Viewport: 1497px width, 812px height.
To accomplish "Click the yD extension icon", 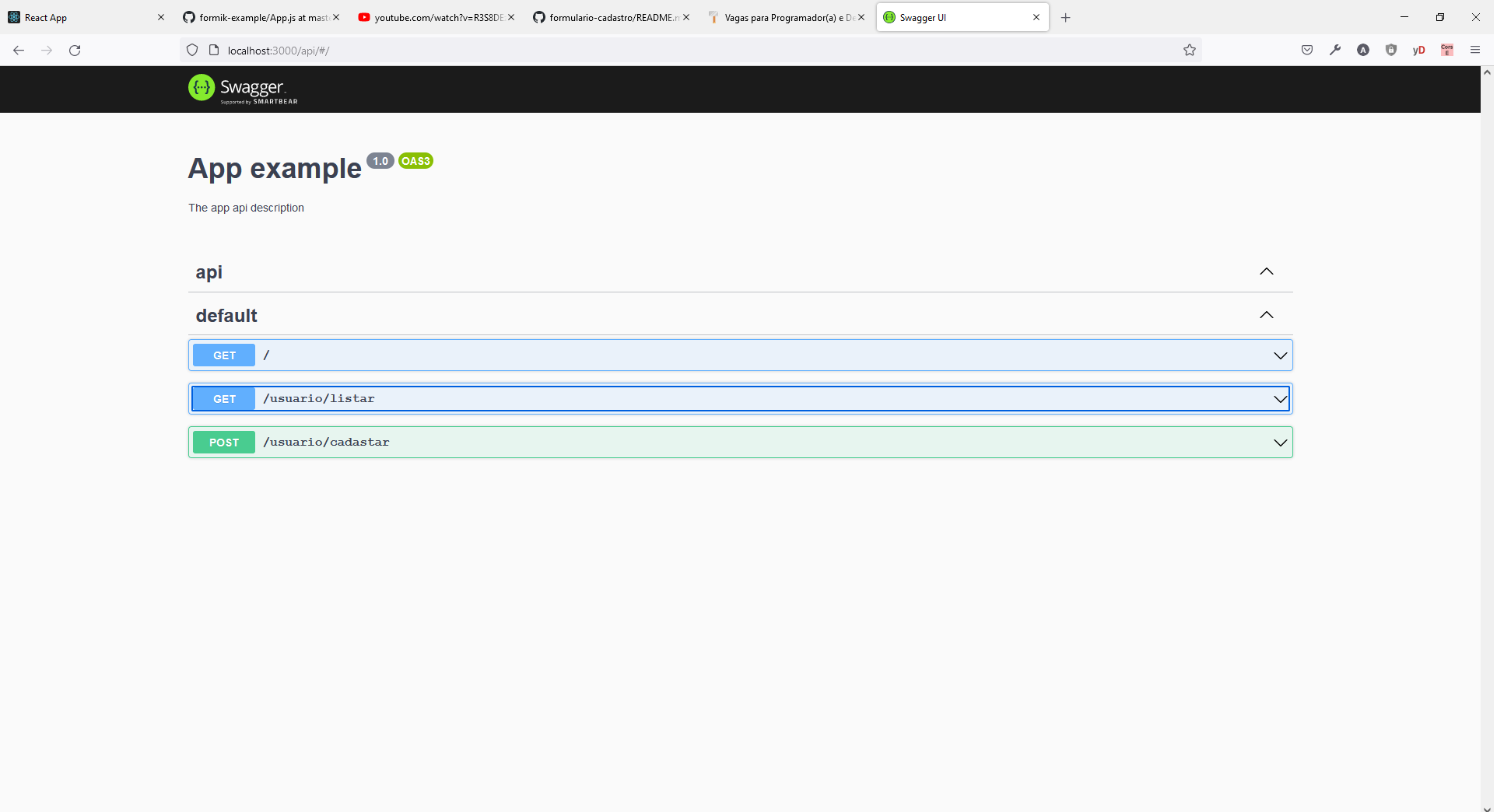I will click(x=1418, y=50).
